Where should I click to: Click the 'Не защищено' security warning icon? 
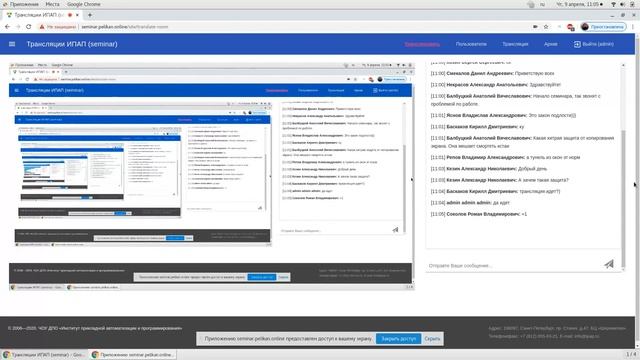(42, 27)
